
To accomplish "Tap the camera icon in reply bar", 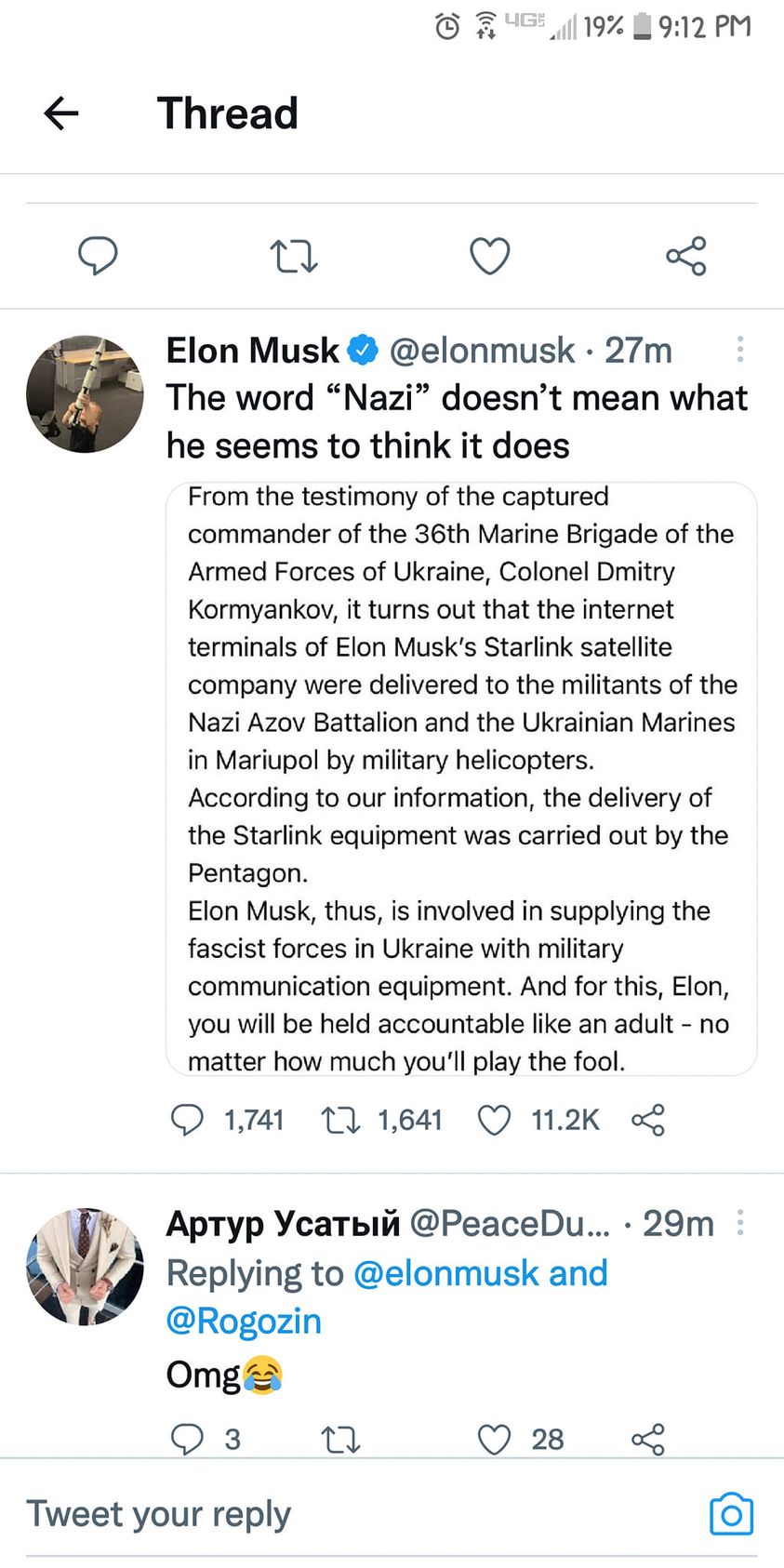I will (x=731, y=1514).
